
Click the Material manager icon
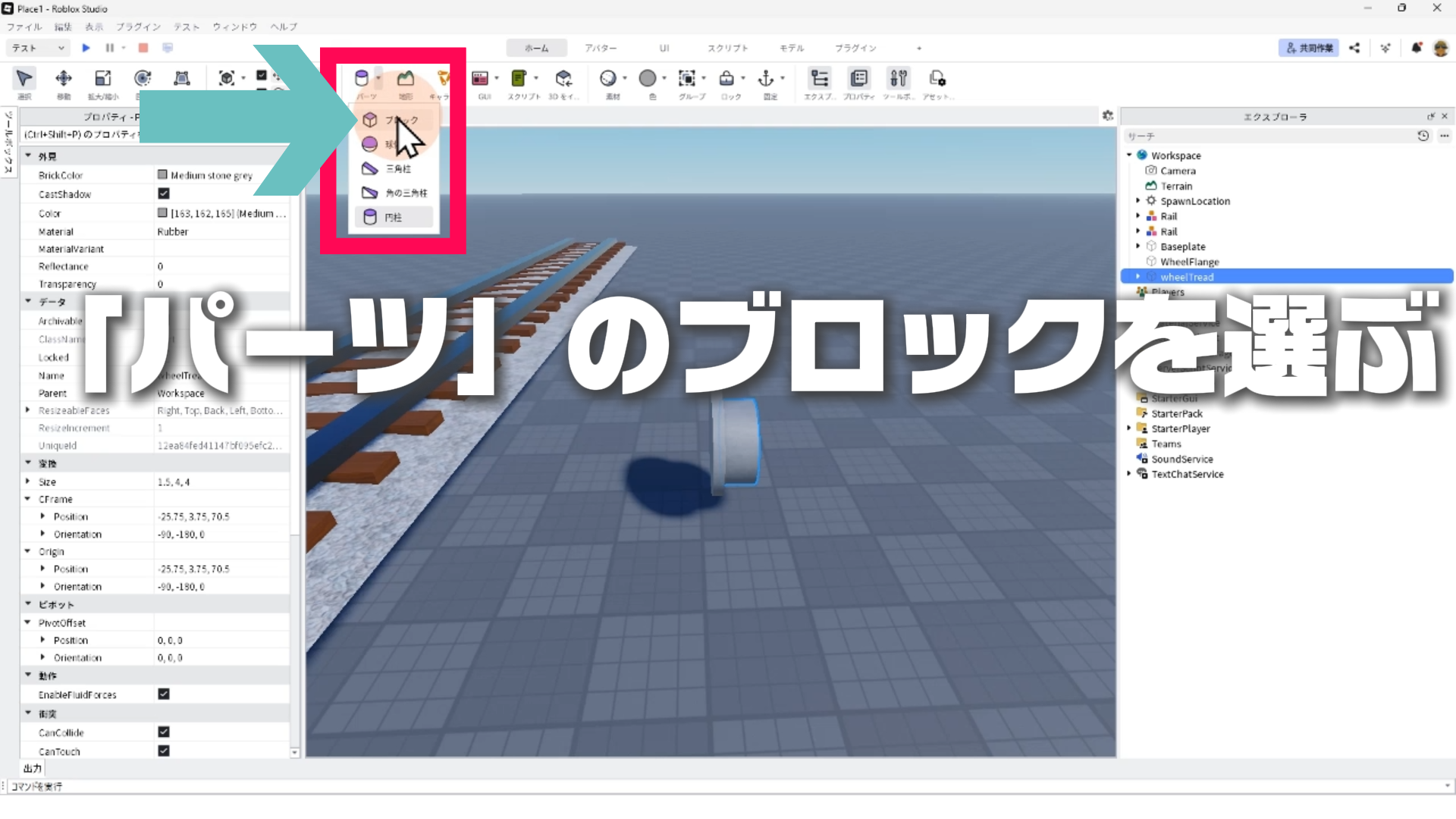607,78
